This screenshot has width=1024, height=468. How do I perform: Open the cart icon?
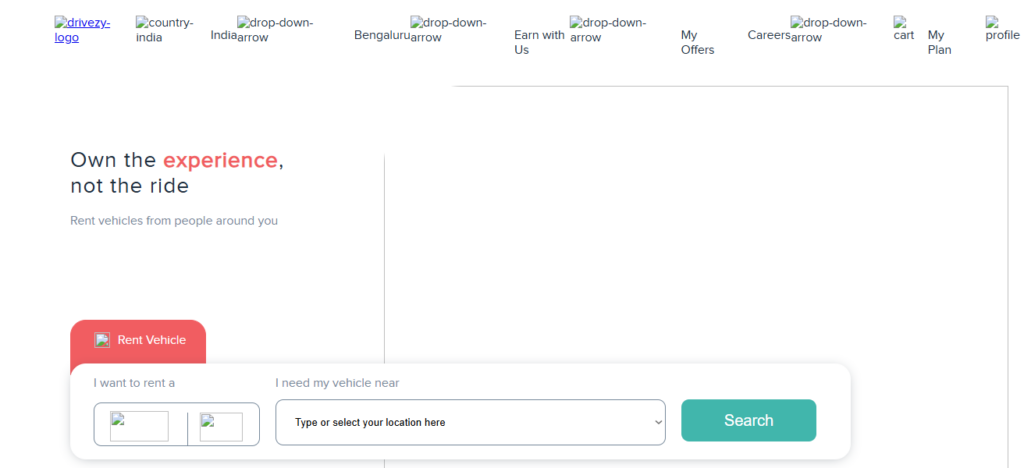point(904,28)
